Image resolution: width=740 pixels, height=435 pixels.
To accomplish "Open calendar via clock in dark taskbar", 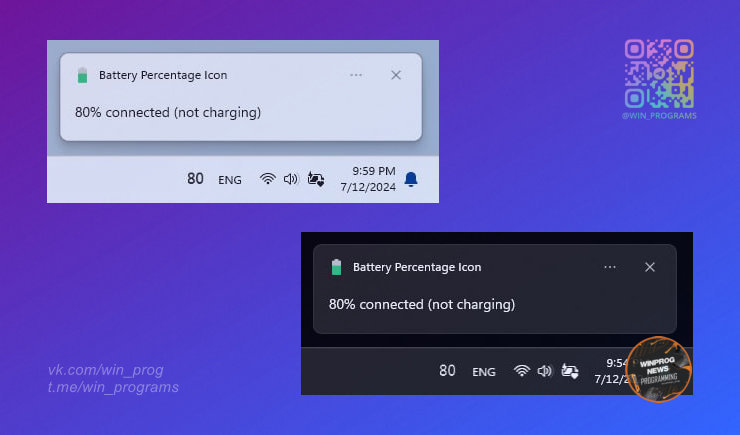I will point(611,371).
